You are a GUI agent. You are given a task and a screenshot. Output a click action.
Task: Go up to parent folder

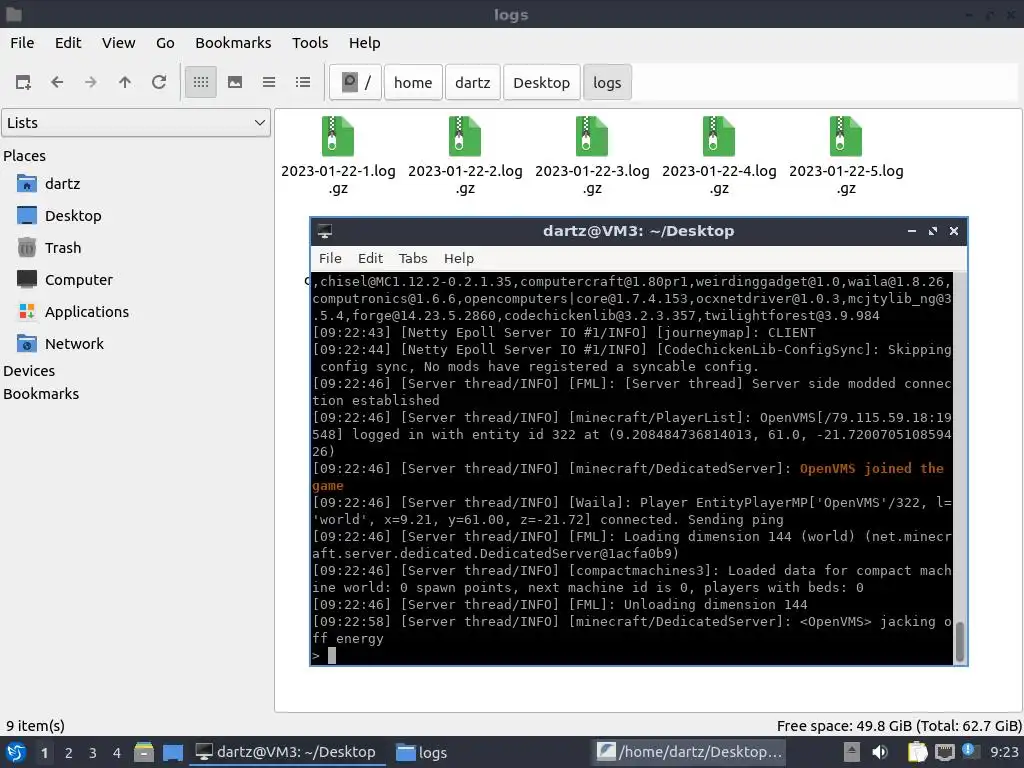click(x=125, y=82)
